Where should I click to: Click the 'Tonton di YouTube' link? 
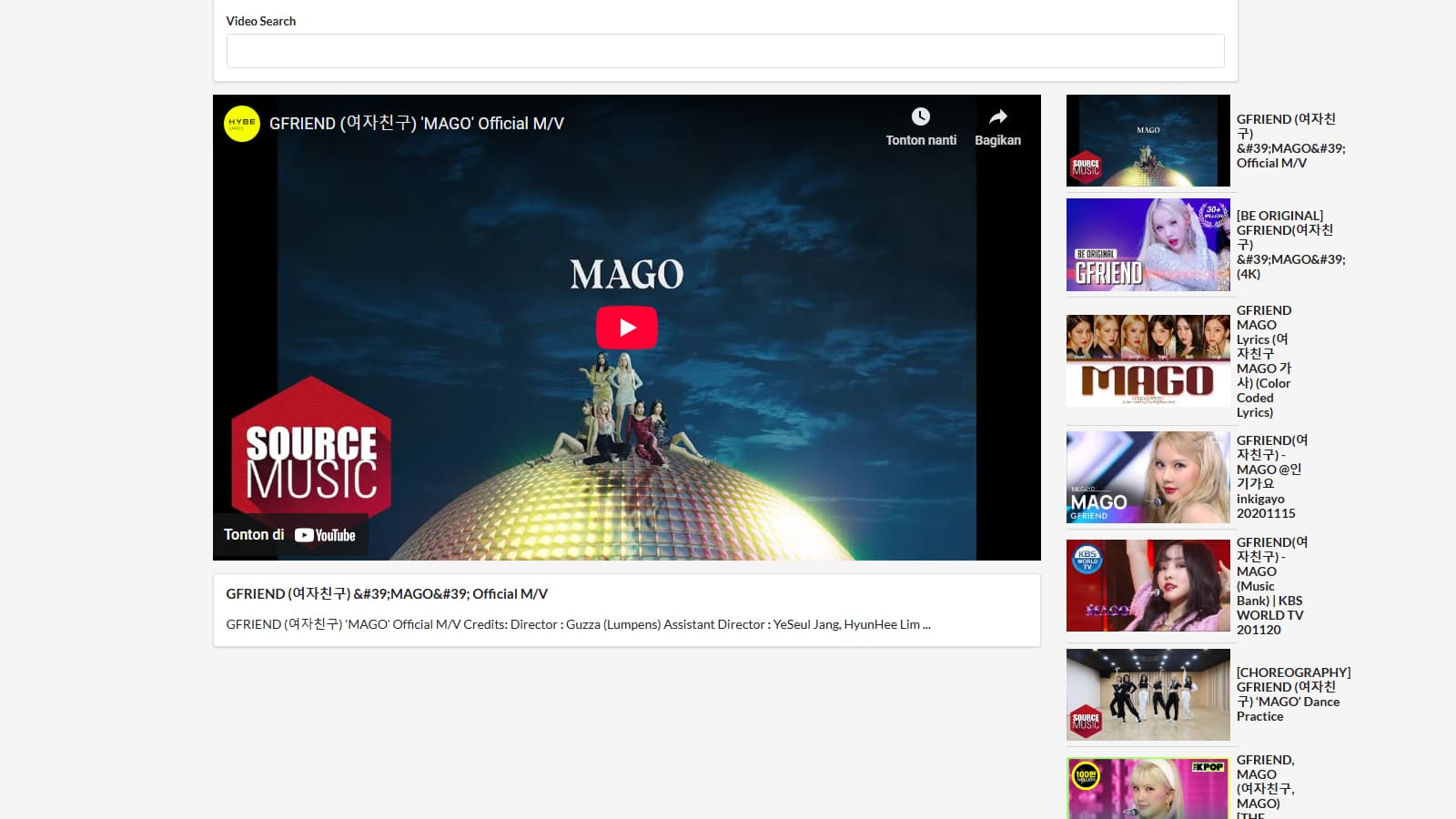pyautogui.click(x=289, y=535)
